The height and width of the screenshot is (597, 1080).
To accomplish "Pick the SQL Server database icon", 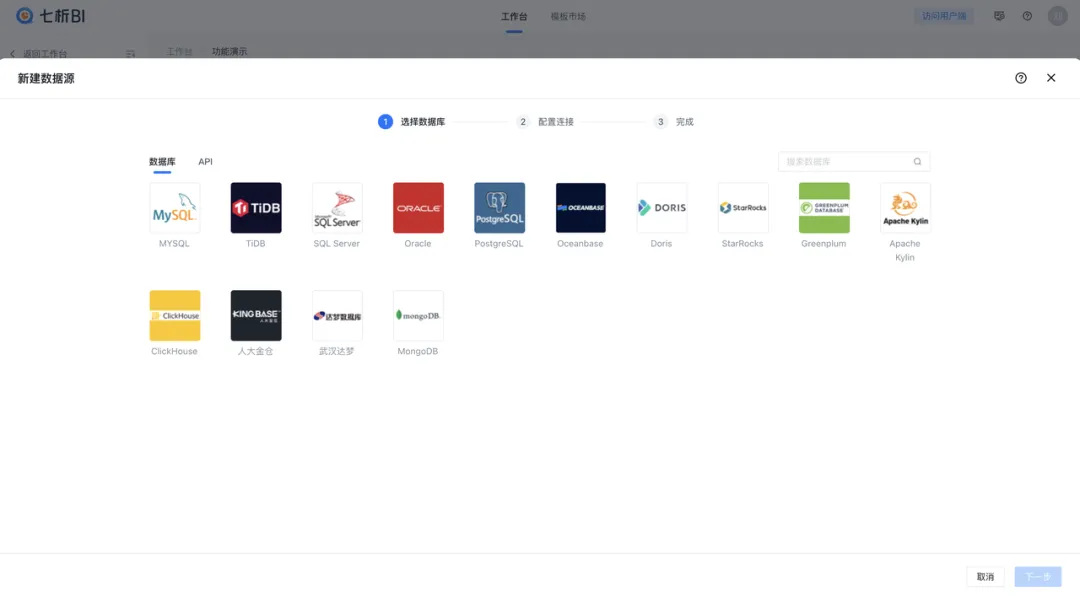I will coord(337,208).
